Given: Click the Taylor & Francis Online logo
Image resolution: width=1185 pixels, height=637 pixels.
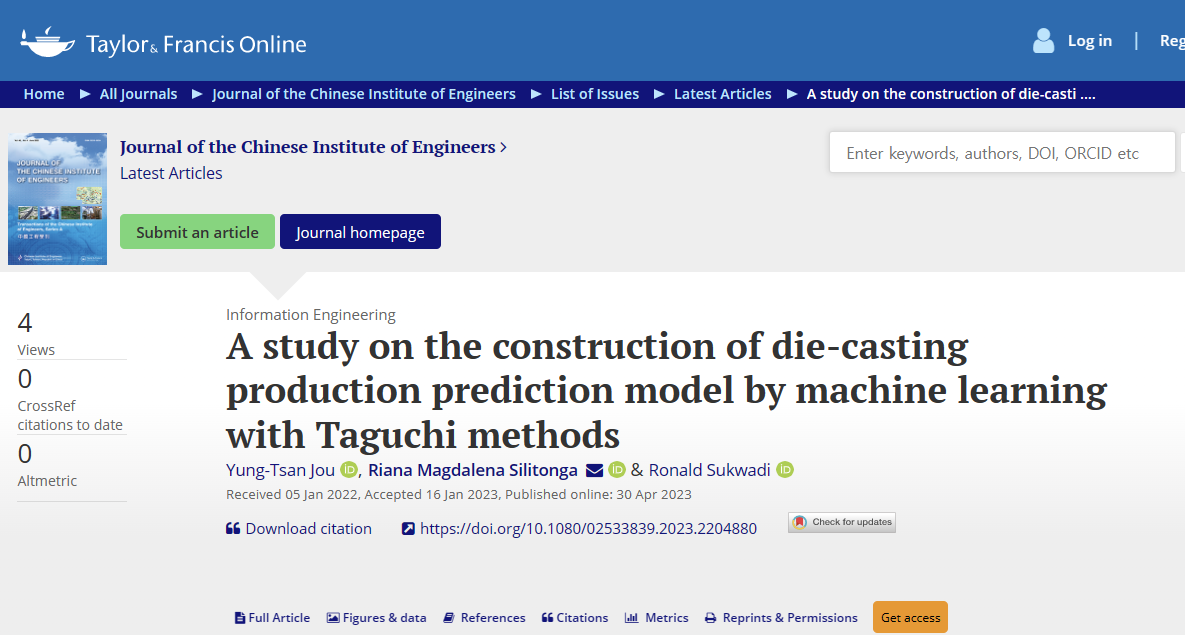Looking at the screenshot, I should [x=163, y=42].
